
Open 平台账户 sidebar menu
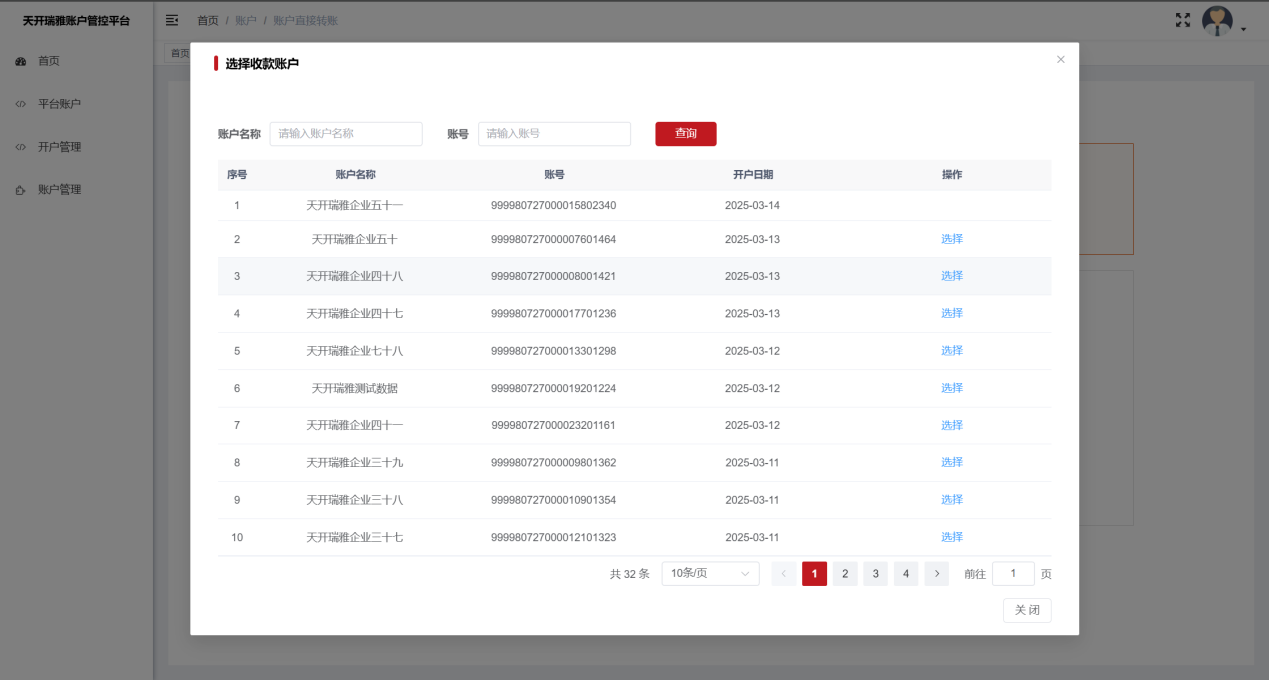coord(59,104)
